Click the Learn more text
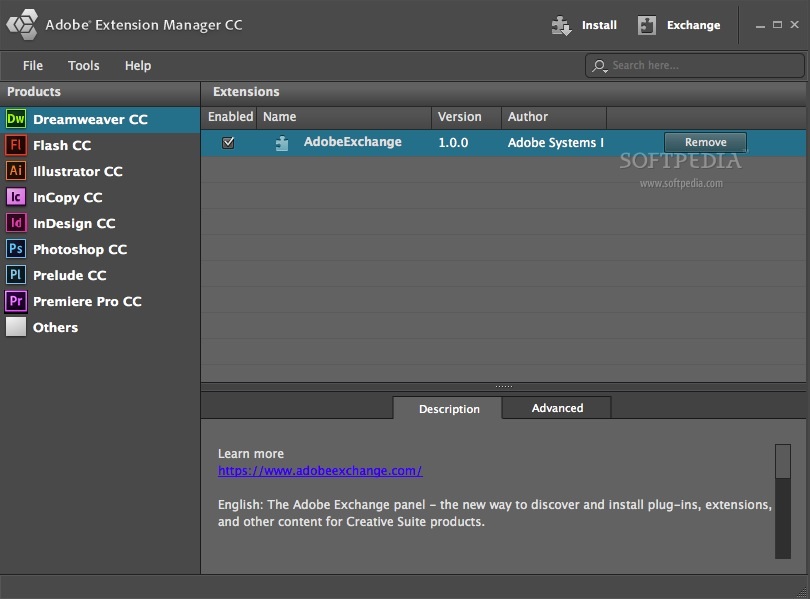The height and width of the screenshot is (599, 810). 251,453
